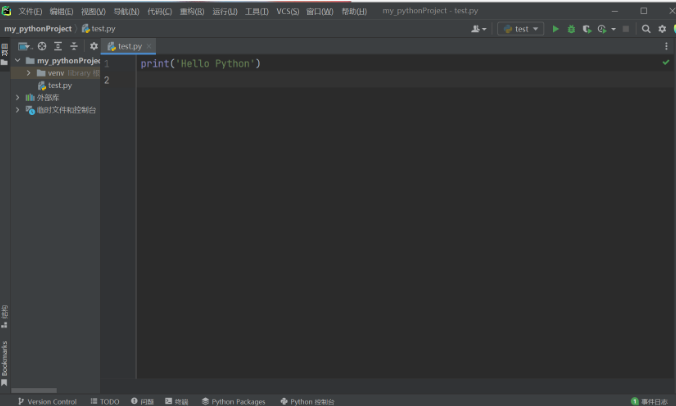Screen dimensions: 676x406
Task: Click test.py in the breadcrumb bar
Action: 99,29
